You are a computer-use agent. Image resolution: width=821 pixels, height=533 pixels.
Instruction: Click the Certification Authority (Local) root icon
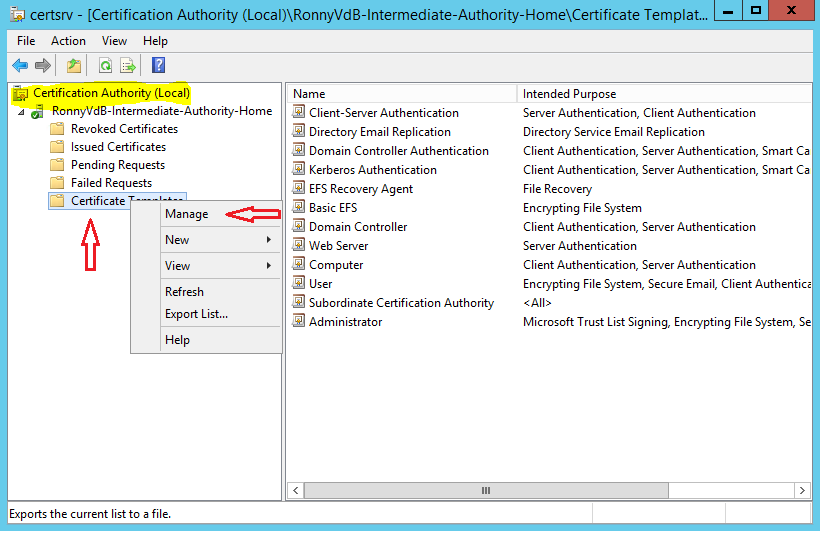tap(20, 93)
